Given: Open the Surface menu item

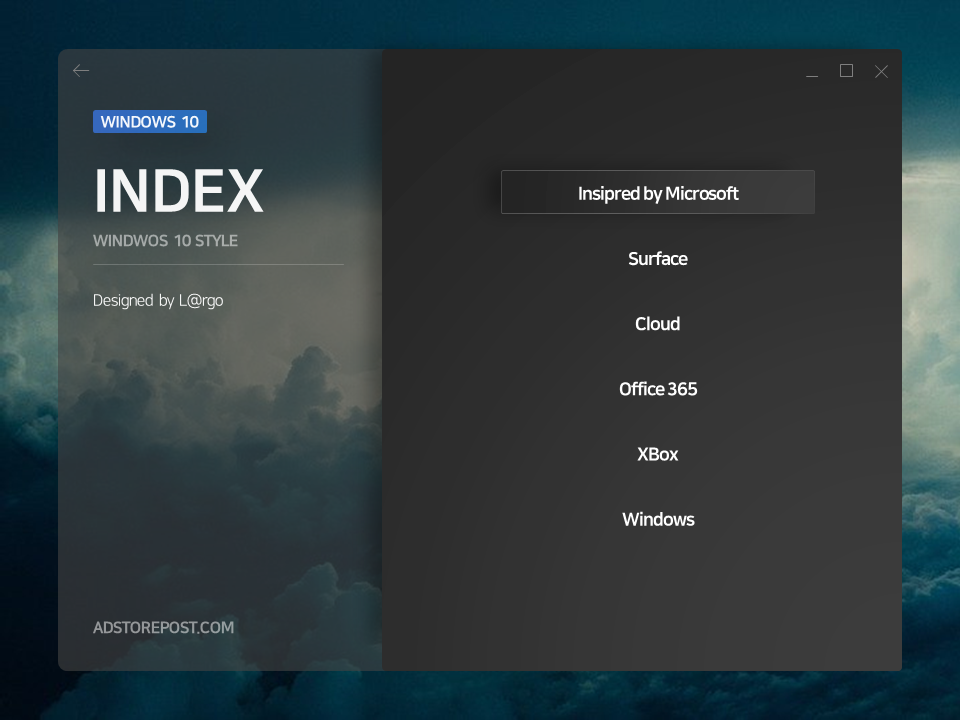Looking at the screenshot, I should click(x=658, y=258).
